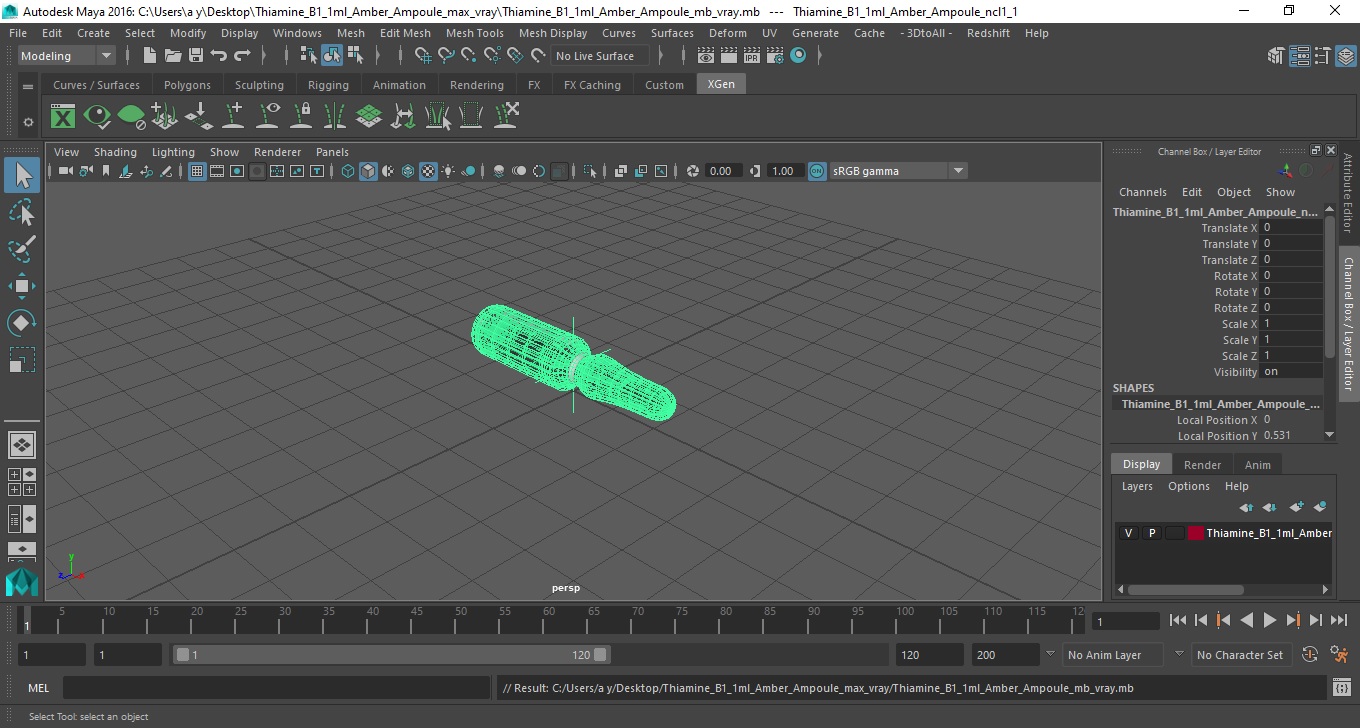The width and height of the screenshot is (1360, 728).
Task: Go to the start of playback range
Action: [x=1178, y=620]
